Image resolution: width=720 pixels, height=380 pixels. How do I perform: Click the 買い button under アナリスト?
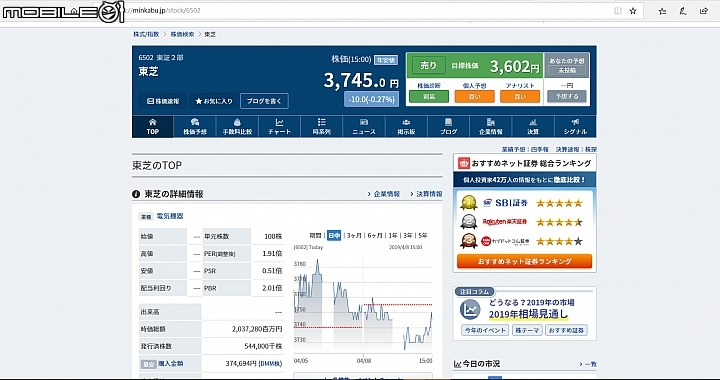520,96
